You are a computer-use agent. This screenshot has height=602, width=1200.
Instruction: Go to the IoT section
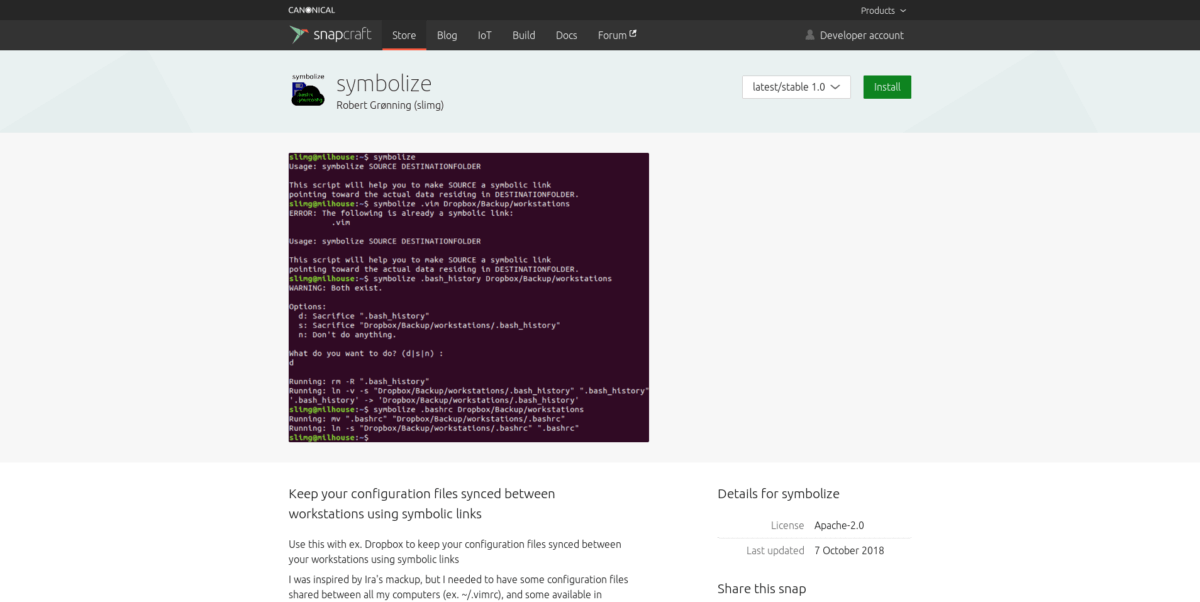pos(484,35)
